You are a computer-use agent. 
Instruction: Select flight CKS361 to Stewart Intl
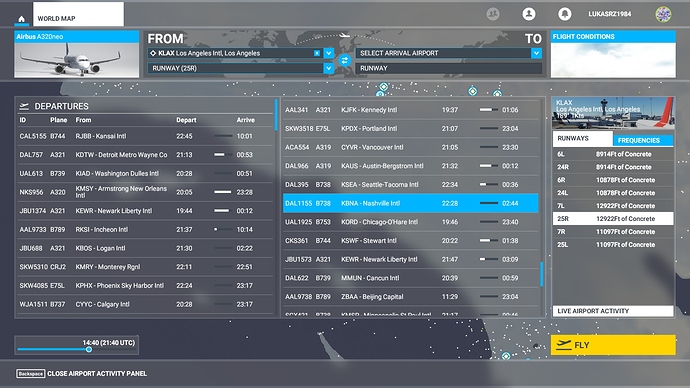point(411,241)
